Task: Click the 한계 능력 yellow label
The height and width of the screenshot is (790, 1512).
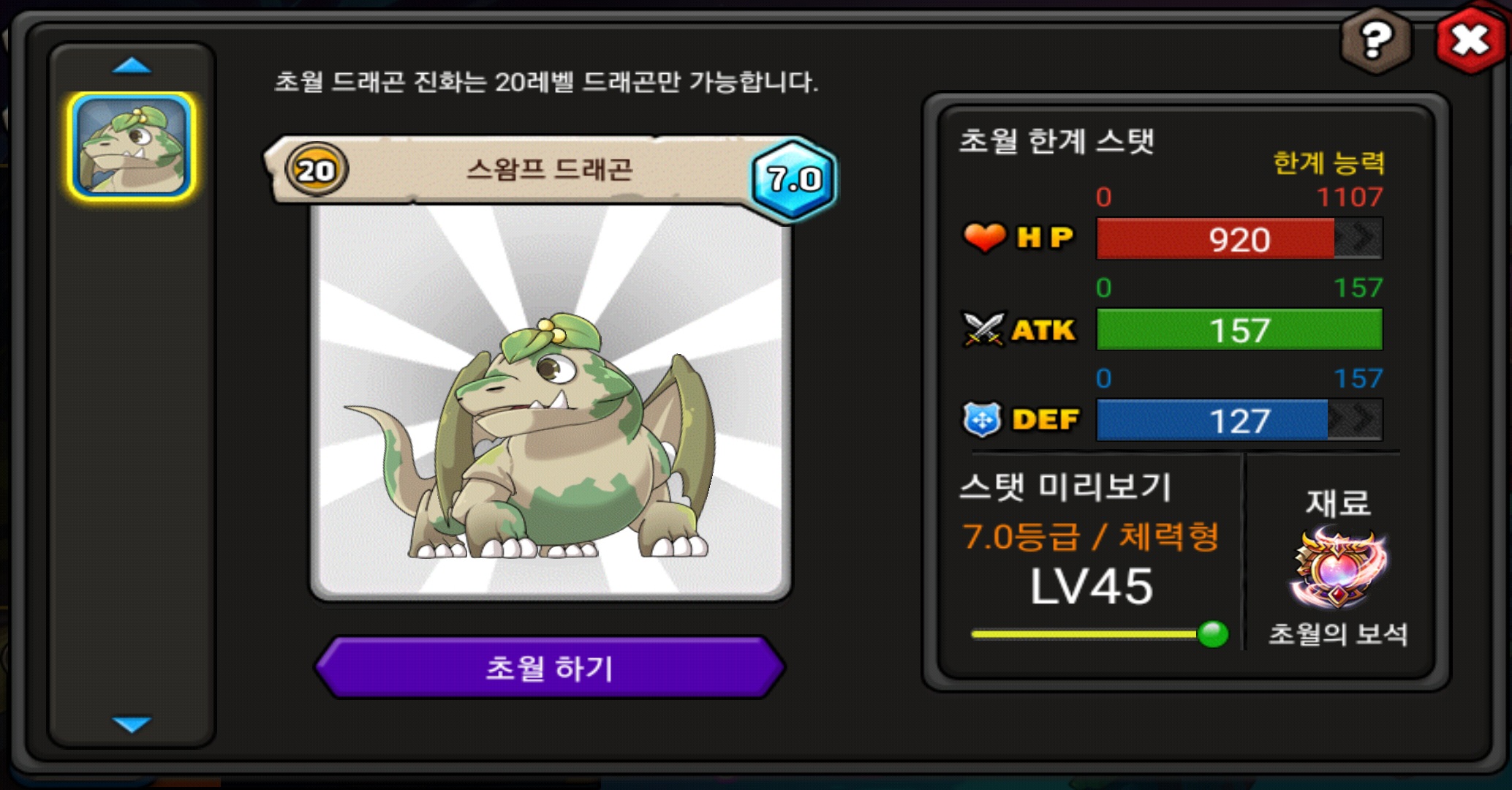Action: pyautogui.click(x=1328, y=162)
